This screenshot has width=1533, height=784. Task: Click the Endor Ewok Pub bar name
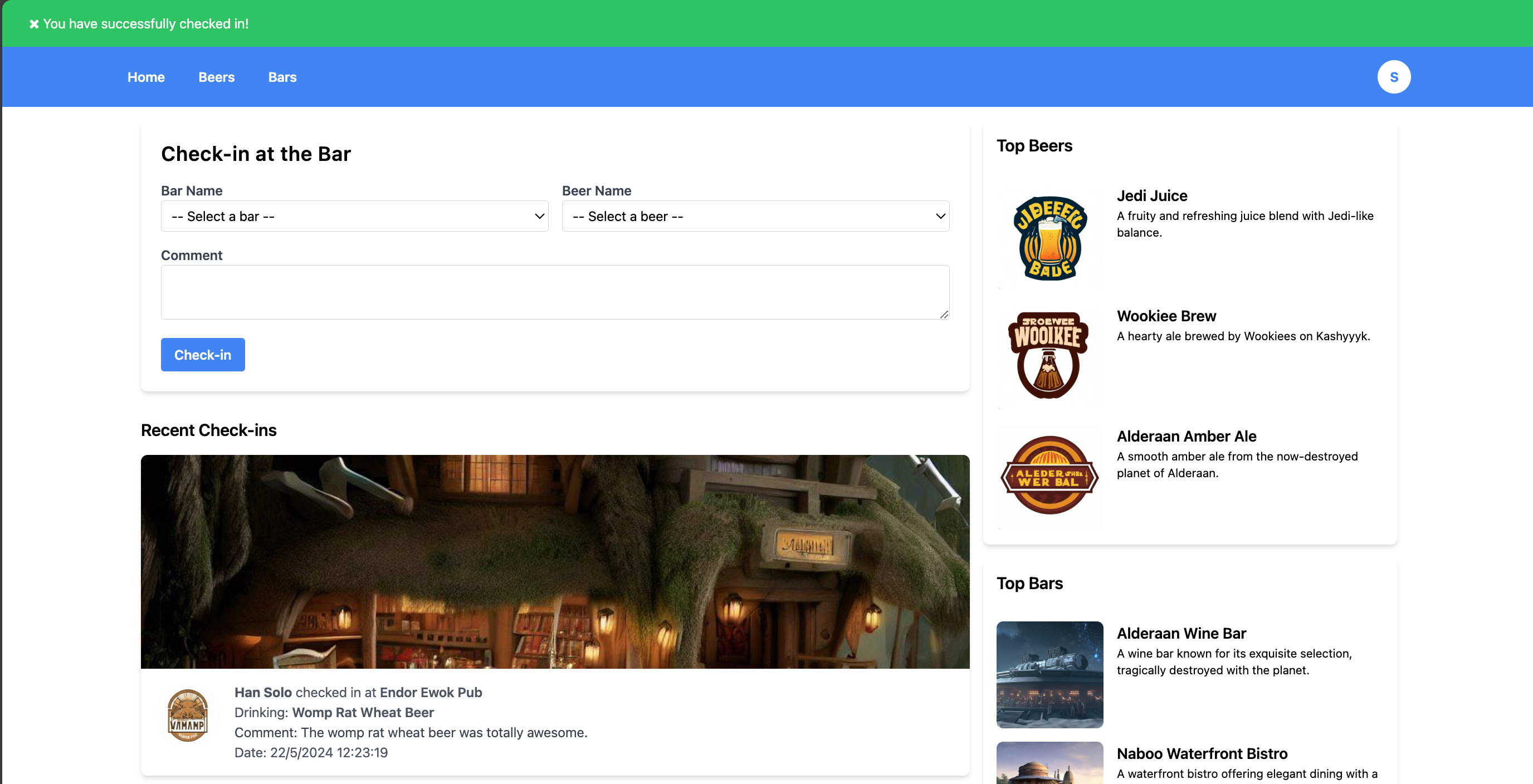[431, 692]
